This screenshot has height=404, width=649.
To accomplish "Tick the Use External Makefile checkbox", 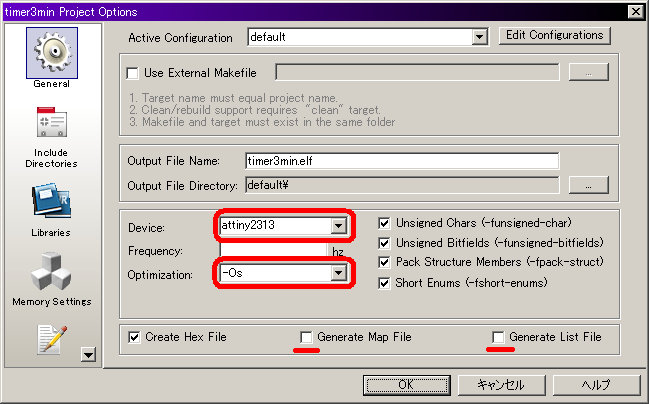I will click(x=132, y=73).
